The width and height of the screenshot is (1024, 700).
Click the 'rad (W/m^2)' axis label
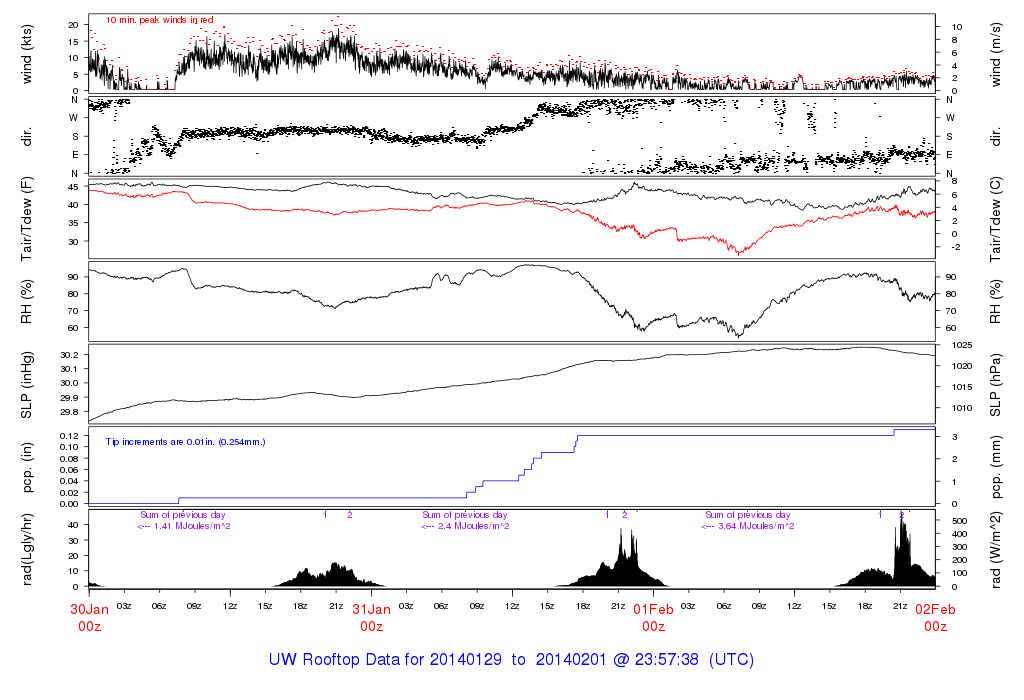995,550
